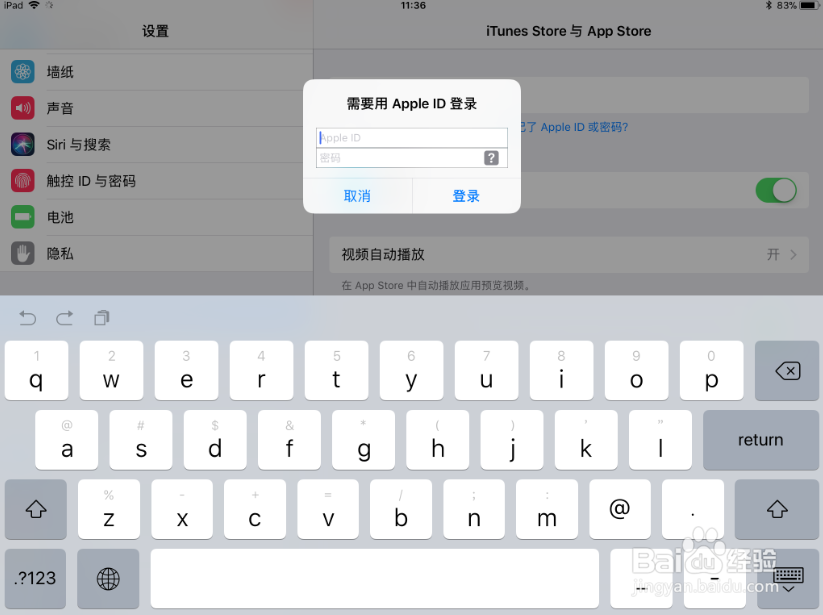823x615 pixels.
Task: Tap the e key
Action: pyautogui.click(x=186, y=371)
